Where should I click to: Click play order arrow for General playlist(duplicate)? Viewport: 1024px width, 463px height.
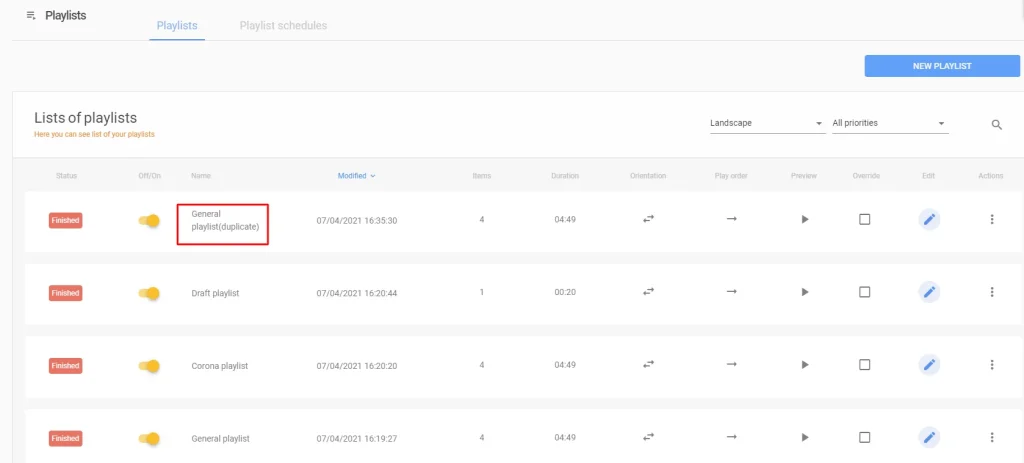point(731,219)
